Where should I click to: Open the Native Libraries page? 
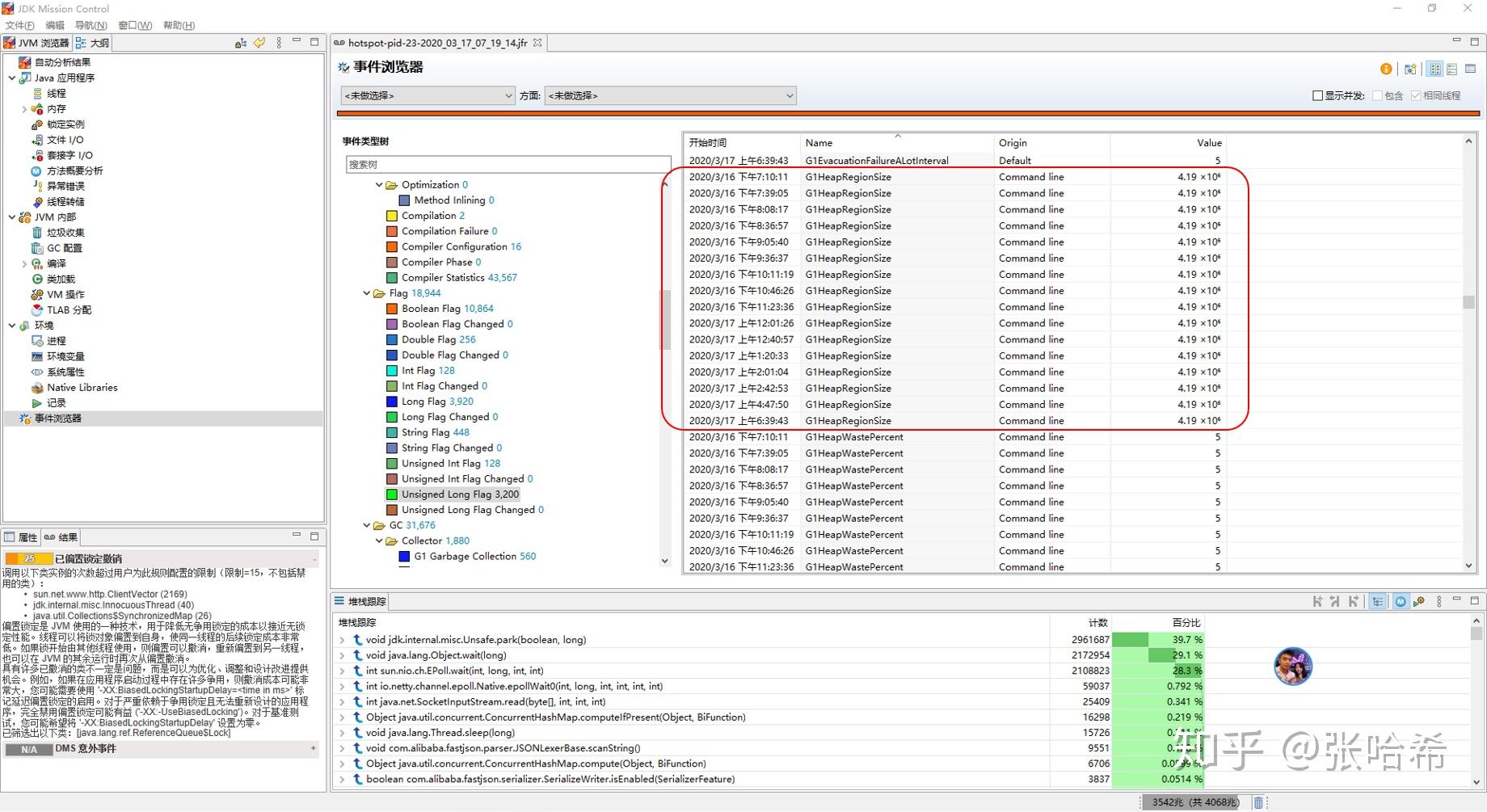[x=82, y=388]
